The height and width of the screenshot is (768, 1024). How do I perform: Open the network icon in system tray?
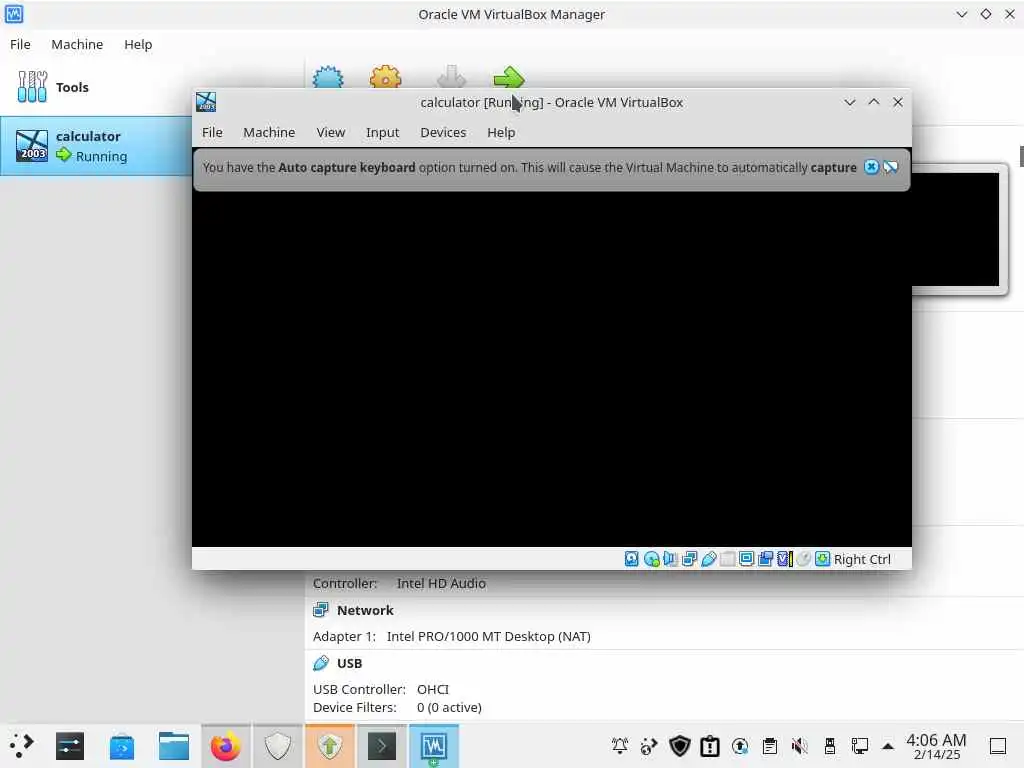859,746
